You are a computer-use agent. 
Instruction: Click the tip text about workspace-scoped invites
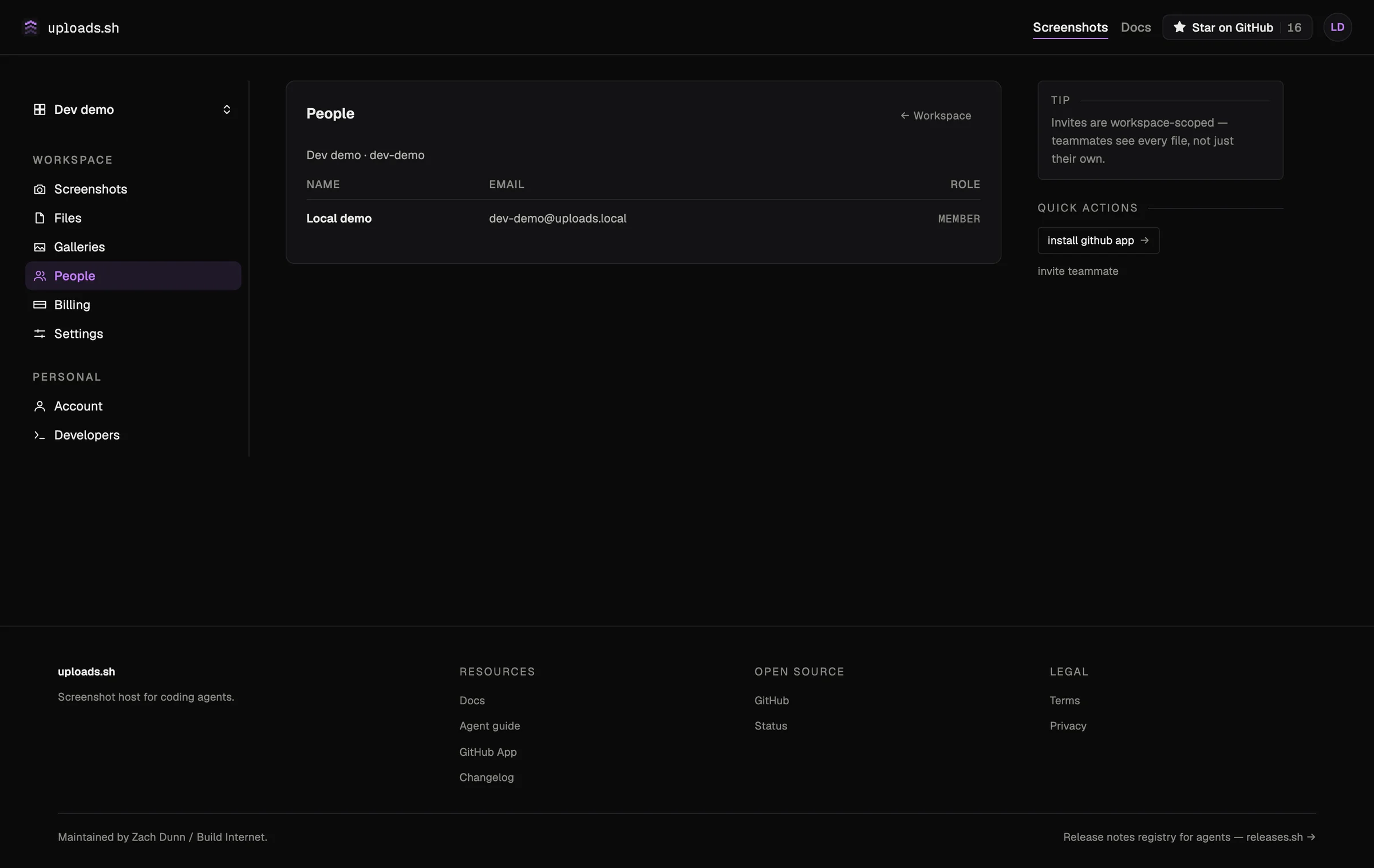[1142, 140]
